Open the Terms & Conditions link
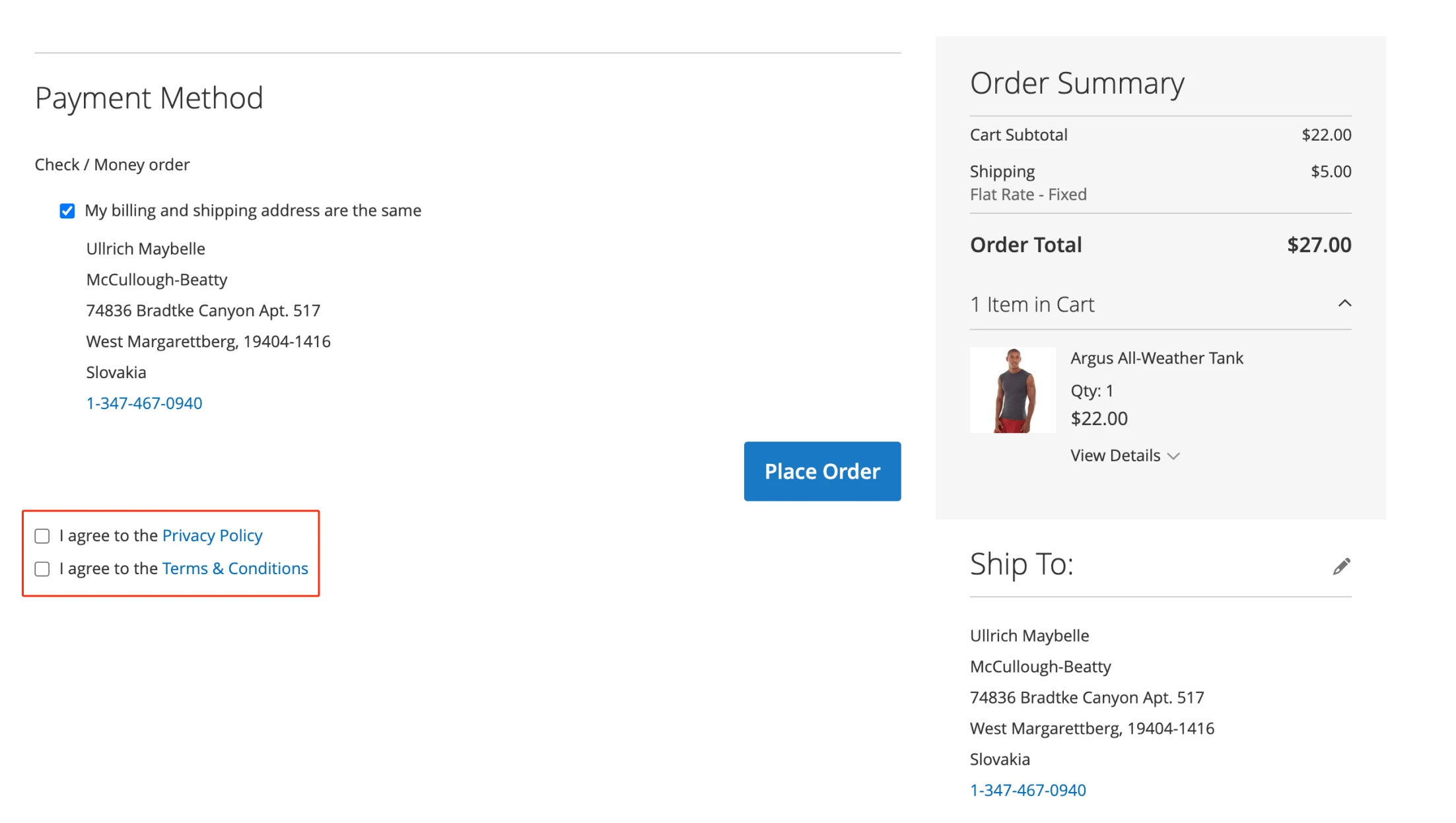Image resolution: width=1456 pixels, height=823 pixels. click(x=234, y=568)
